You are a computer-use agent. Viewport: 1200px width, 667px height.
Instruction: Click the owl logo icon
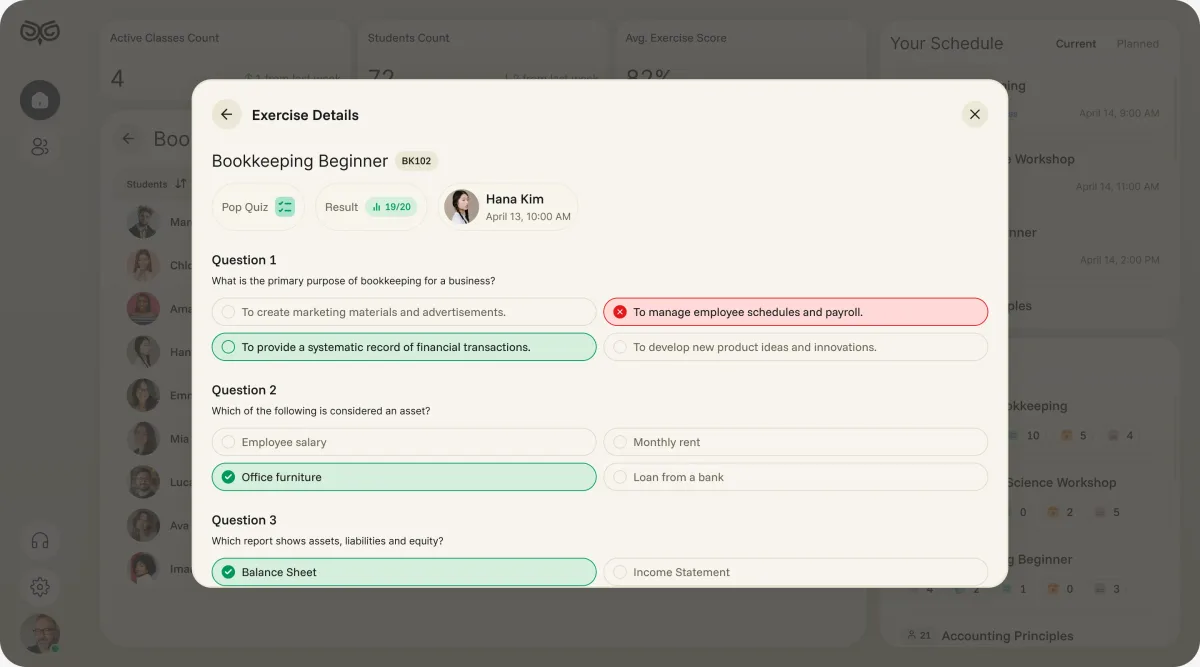[x=40, y=32]
